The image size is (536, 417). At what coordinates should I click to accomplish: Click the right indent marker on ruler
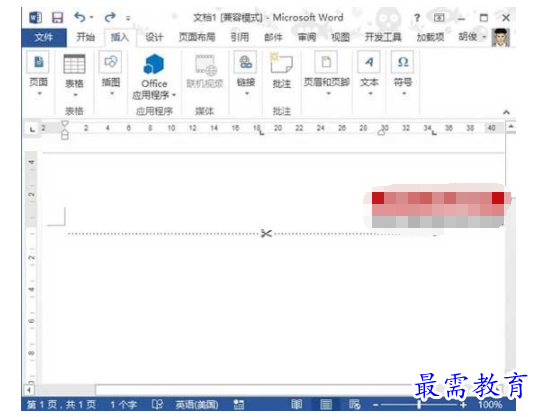pos(381,132)
